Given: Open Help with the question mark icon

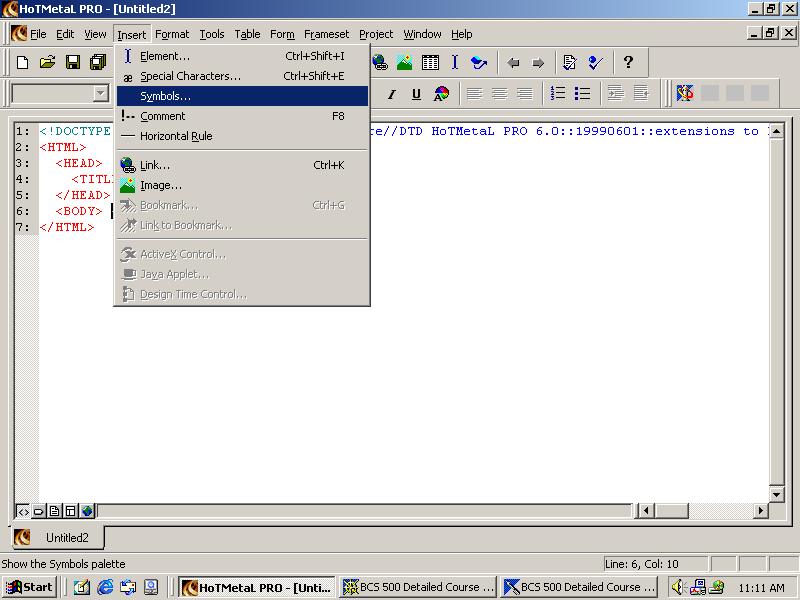Looking at the screenshot, I should (628, 62).
